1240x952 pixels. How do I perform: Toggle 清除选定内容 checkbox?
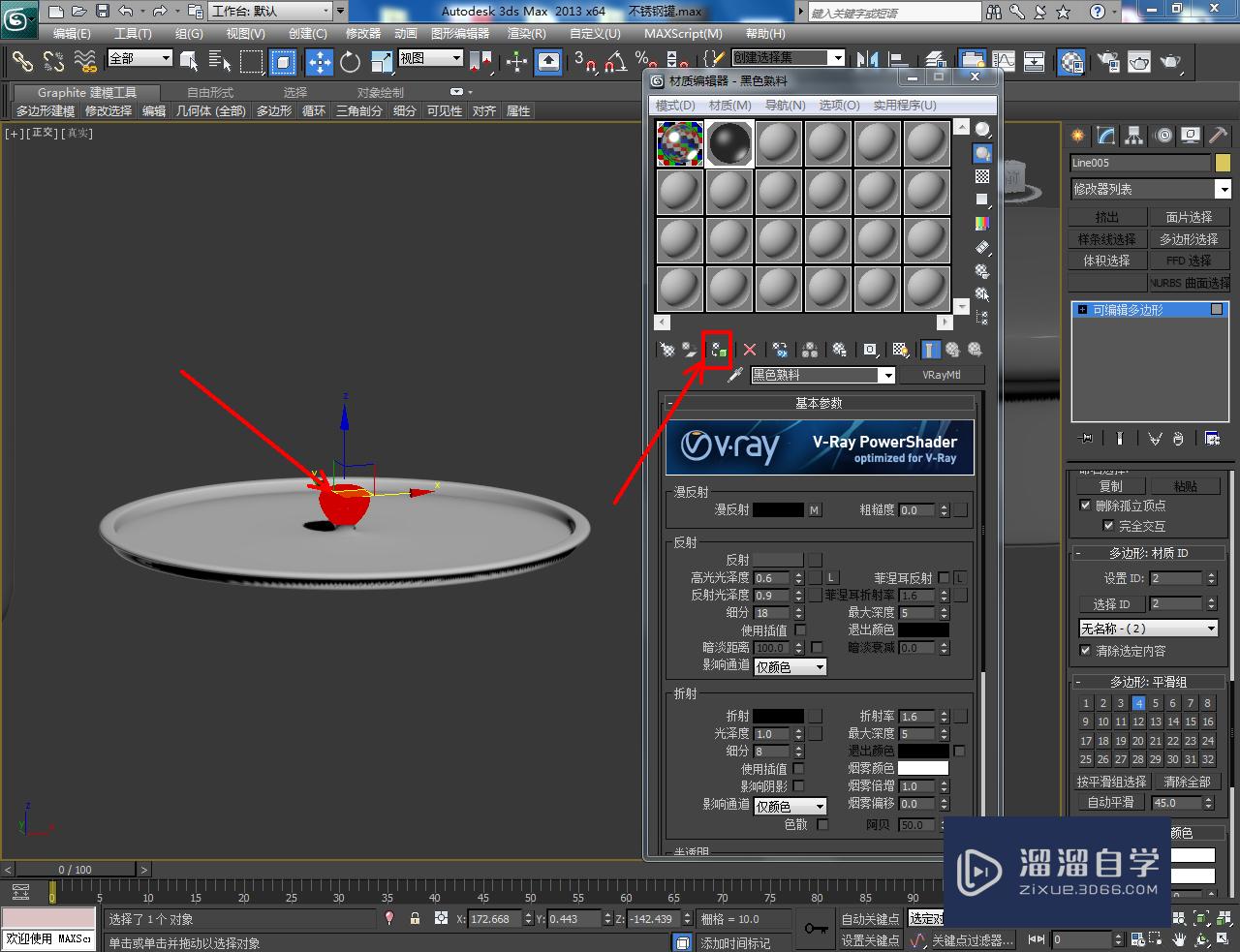coord(1085,651)
